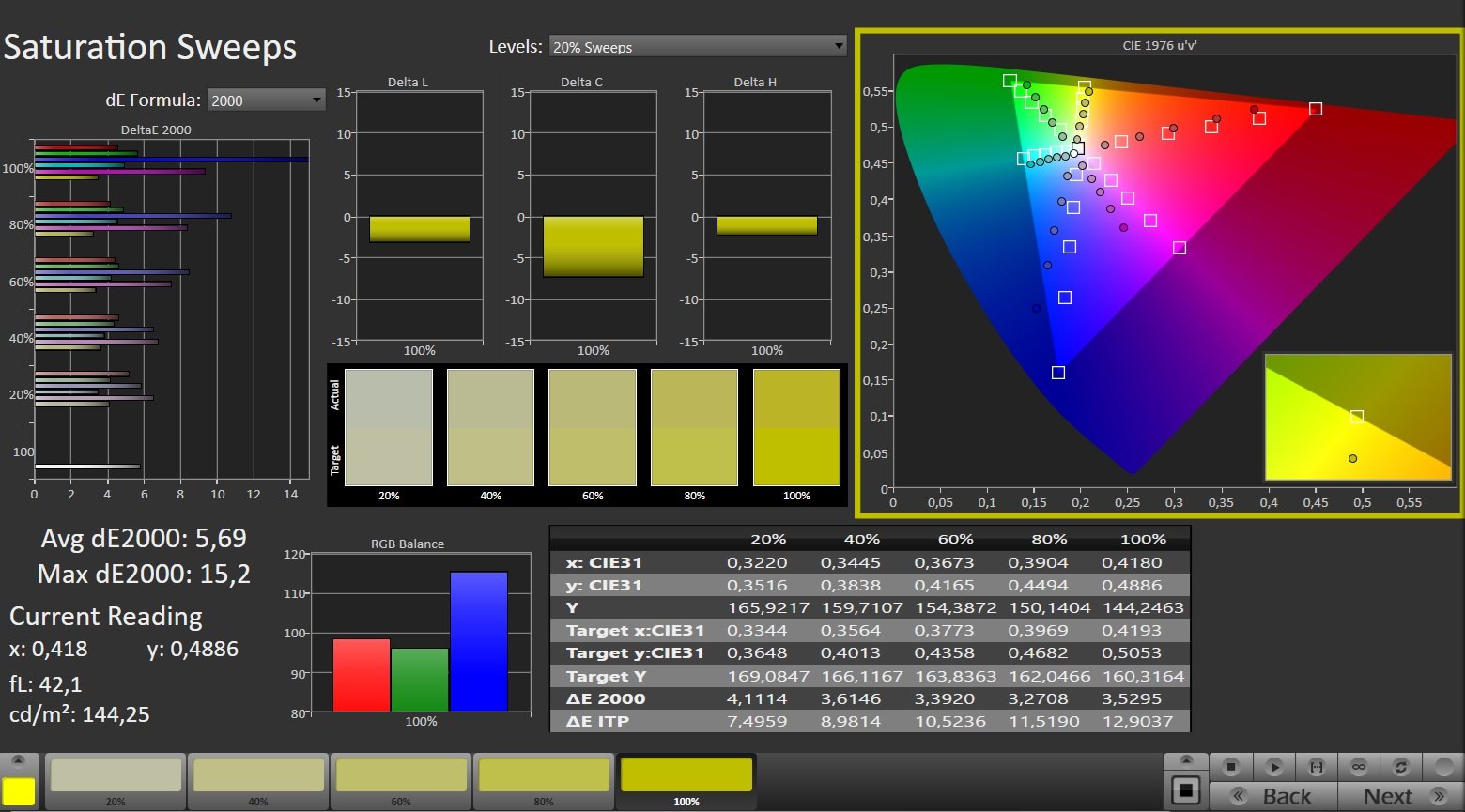Select the 40% saturation swatch in bottom strip
The width and height of the screenshot is (1465, 812).
(258, 777)
